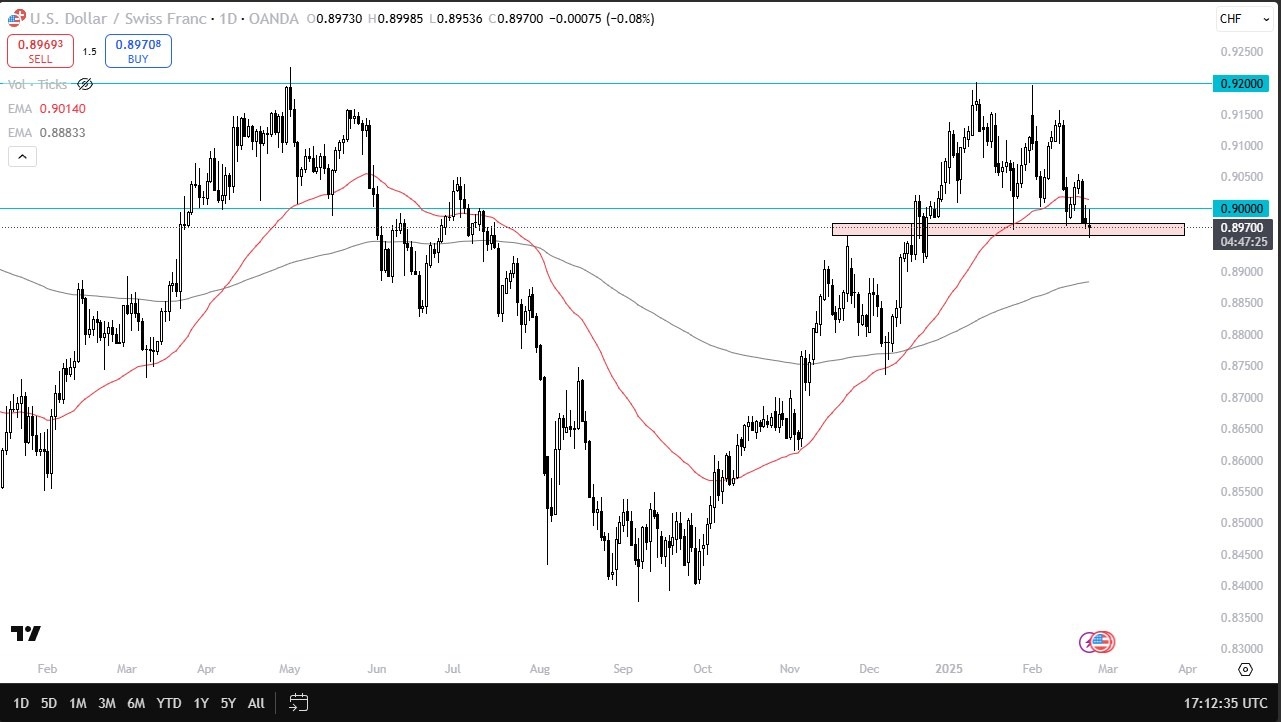Switch to the YTD range
Image resolution: width=1281 pixels, height=722 pixels.
[x=169, y=703]
